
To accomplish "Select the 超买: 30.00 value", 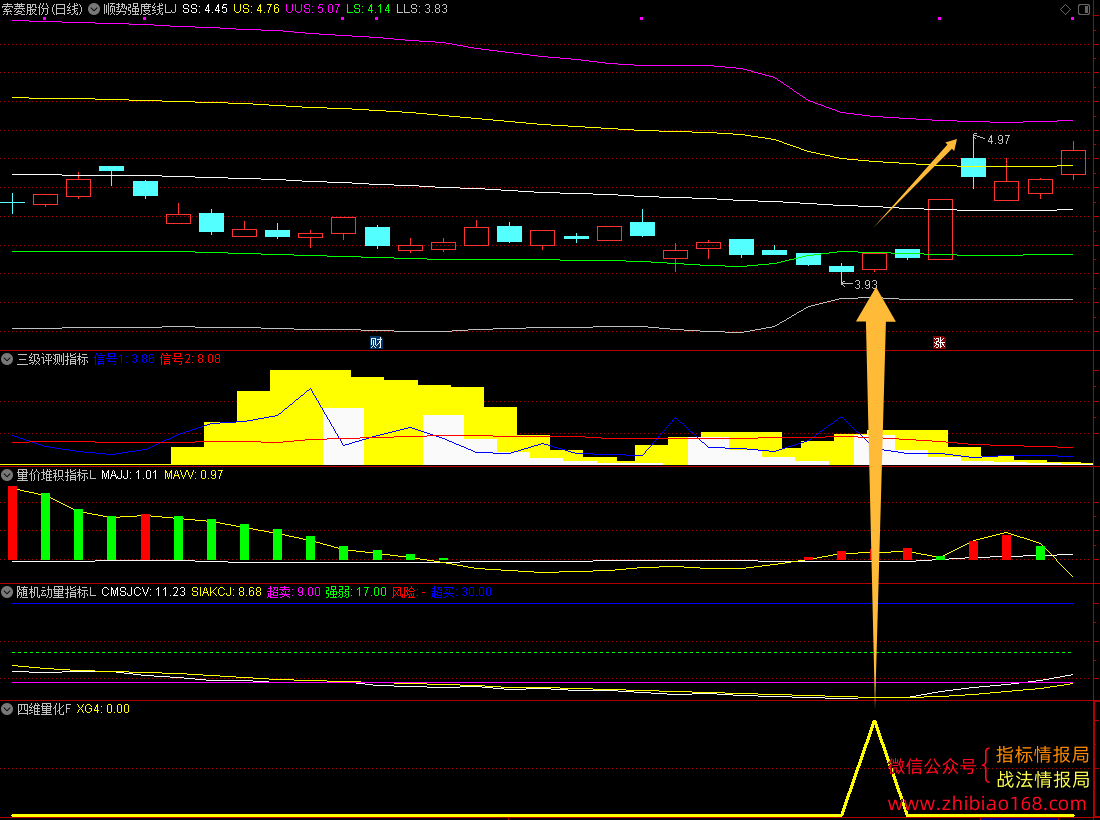I will point(462,592).
